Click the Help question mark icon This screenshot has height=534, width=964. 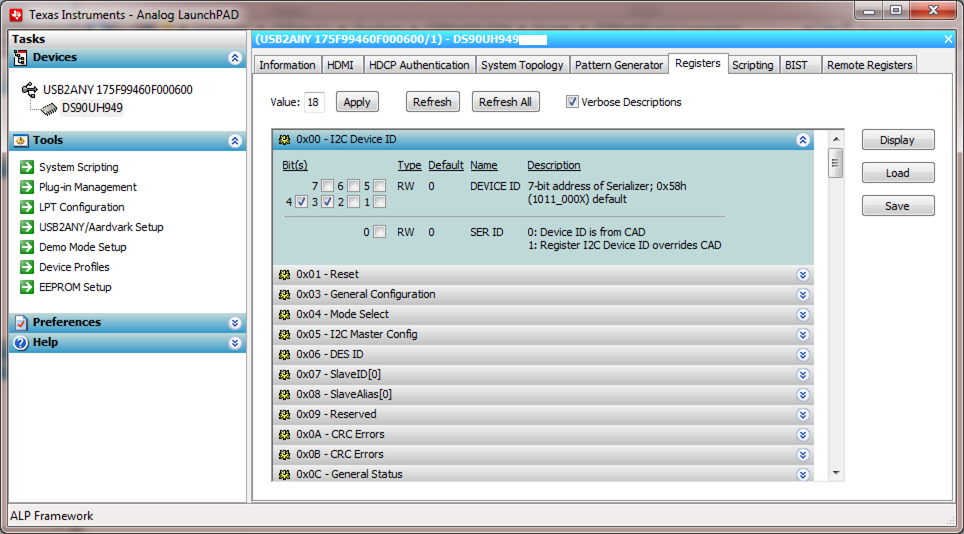click(x=21, y=343)
